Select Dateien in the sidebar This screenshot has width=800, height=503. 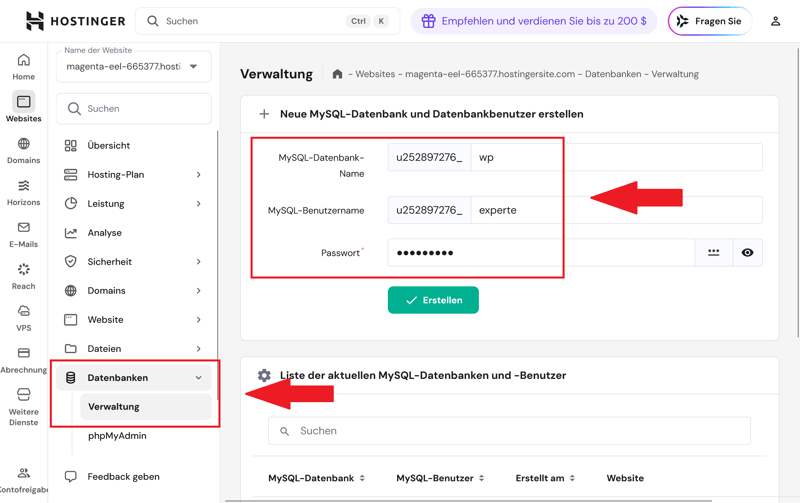[x=134, y=349]
